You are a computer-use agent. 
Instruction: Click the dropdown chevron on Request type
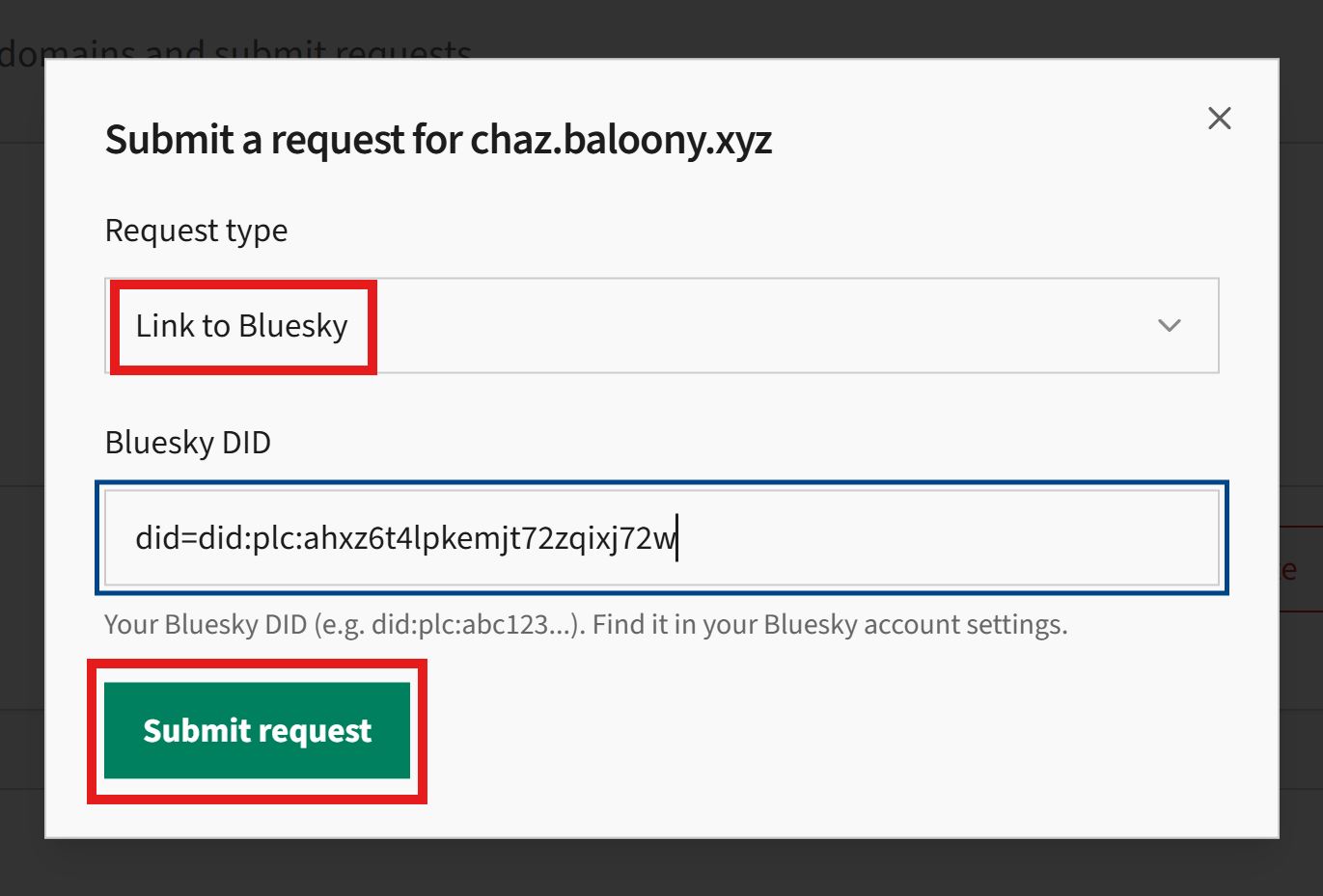tap(1169, 326)
